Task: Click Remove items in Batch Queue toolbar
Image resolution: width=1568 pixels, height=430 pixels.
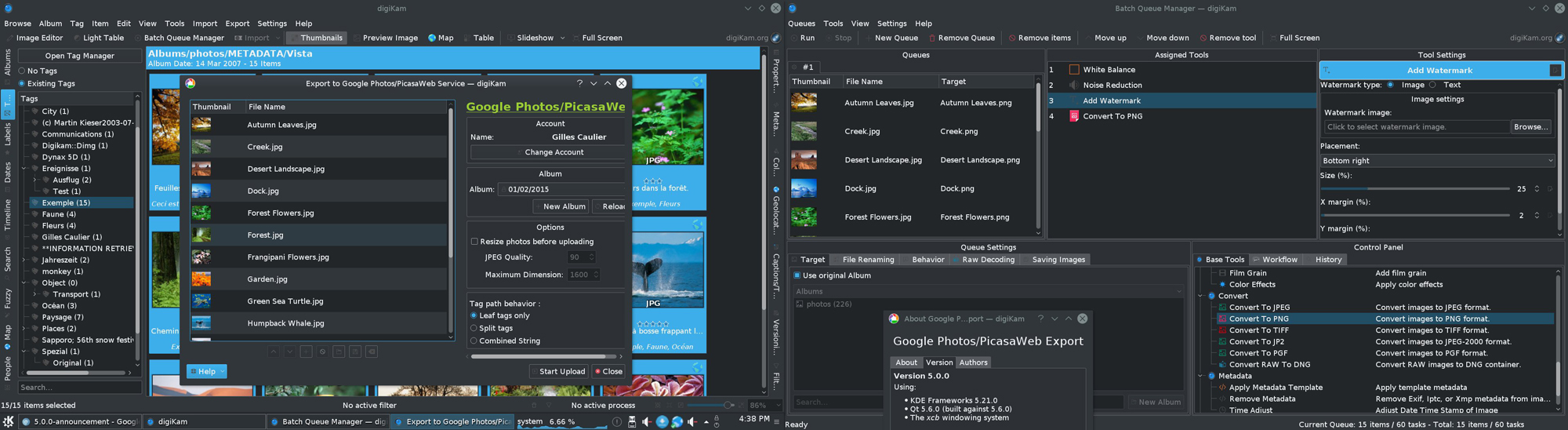Action: click(1040, 38)
